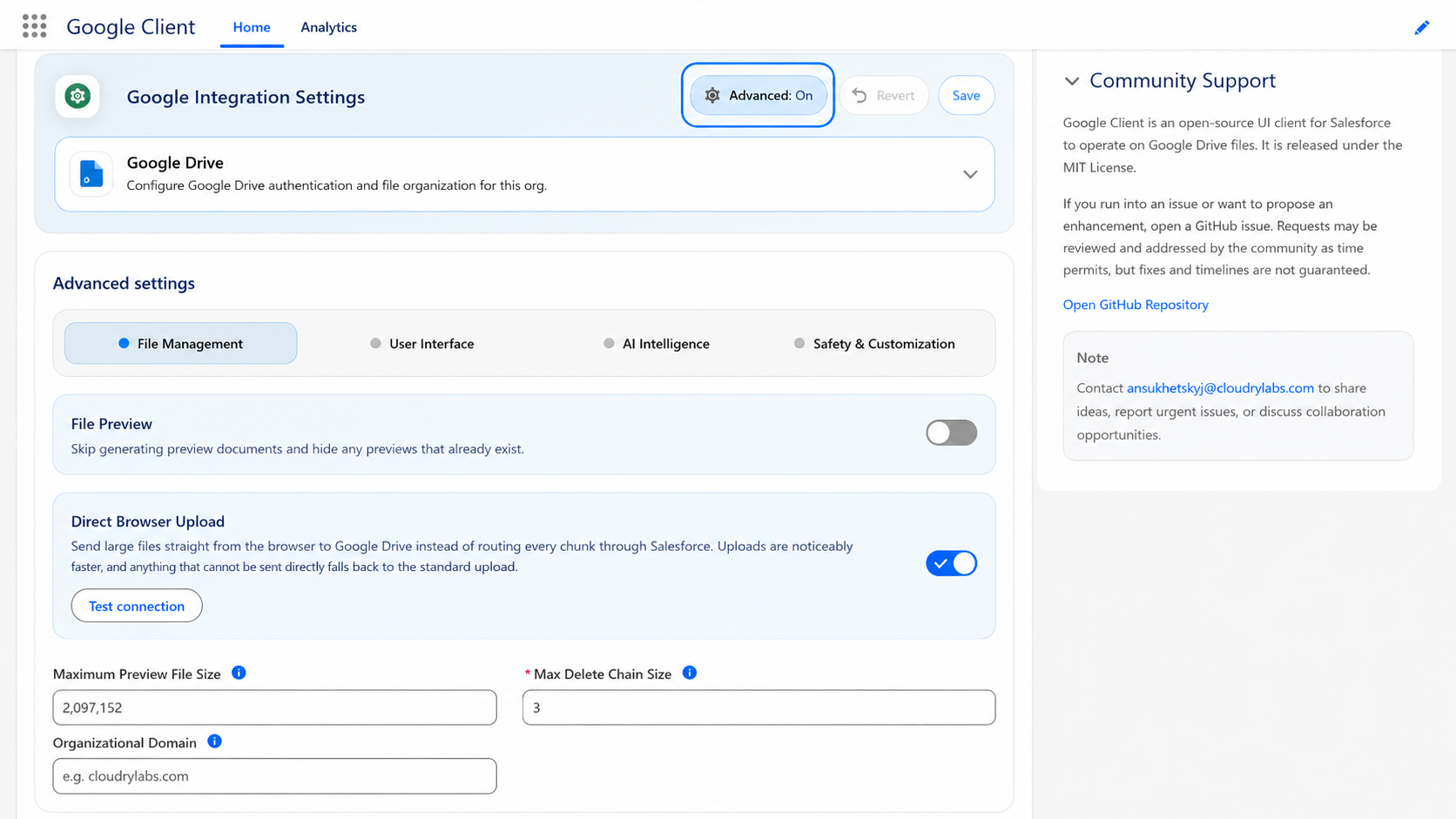
Task: Show info for Max Delete Chain Size
Action: click(x=690, y=673)
